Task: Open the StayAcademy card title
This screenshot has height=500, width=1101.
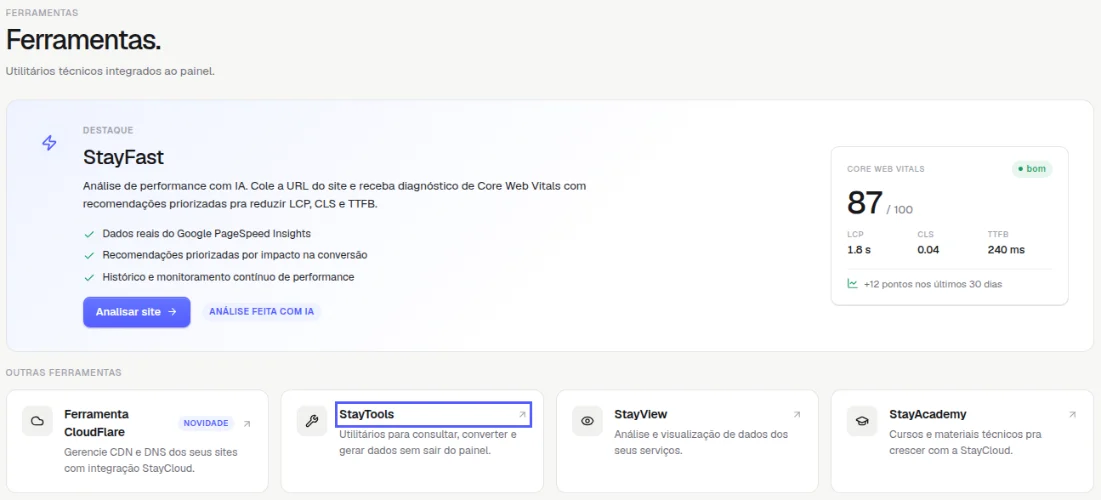Action: click(x=928, y=414)
